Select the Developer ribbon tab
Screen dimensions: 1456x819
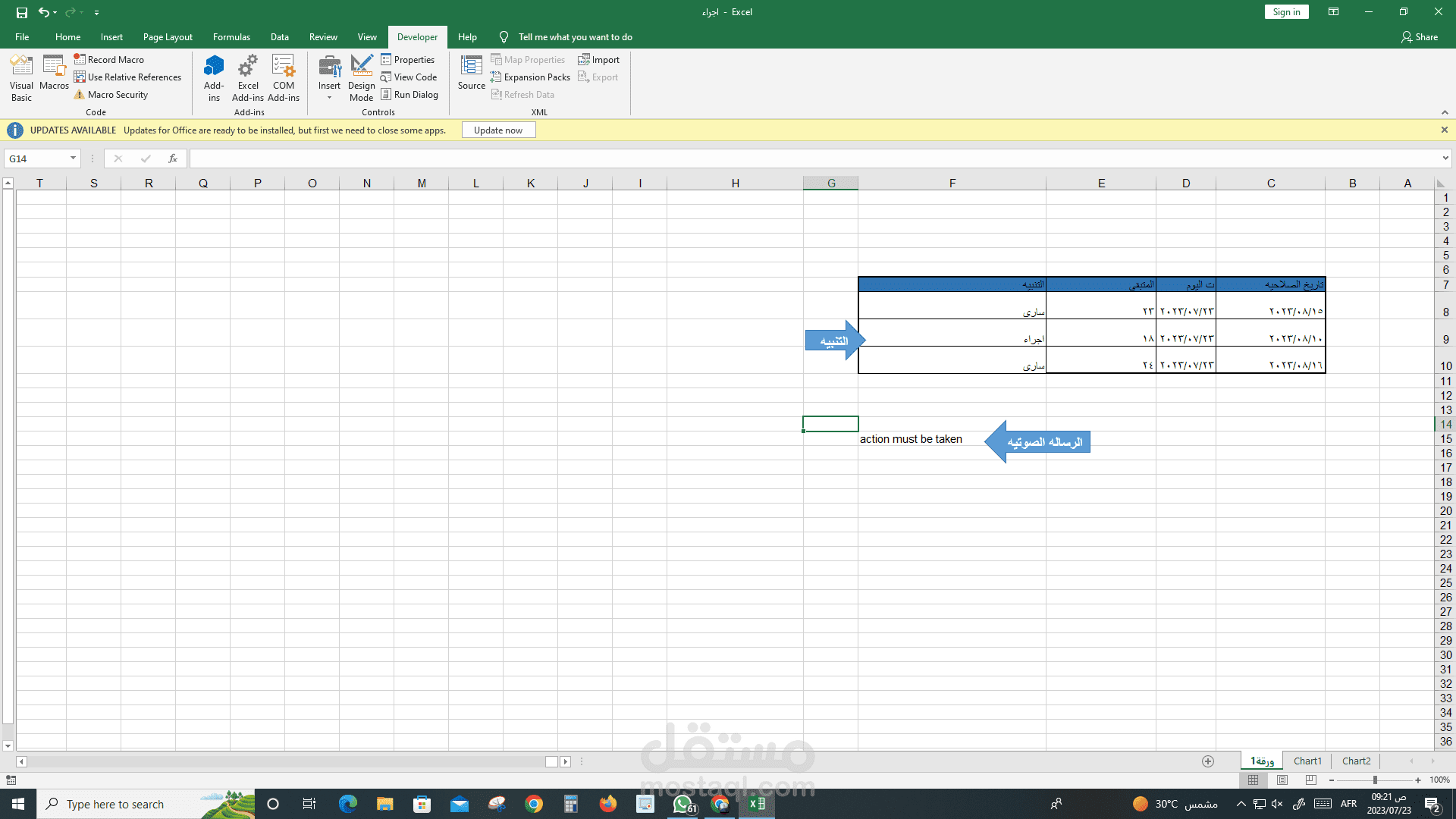[x=417, y=37]
